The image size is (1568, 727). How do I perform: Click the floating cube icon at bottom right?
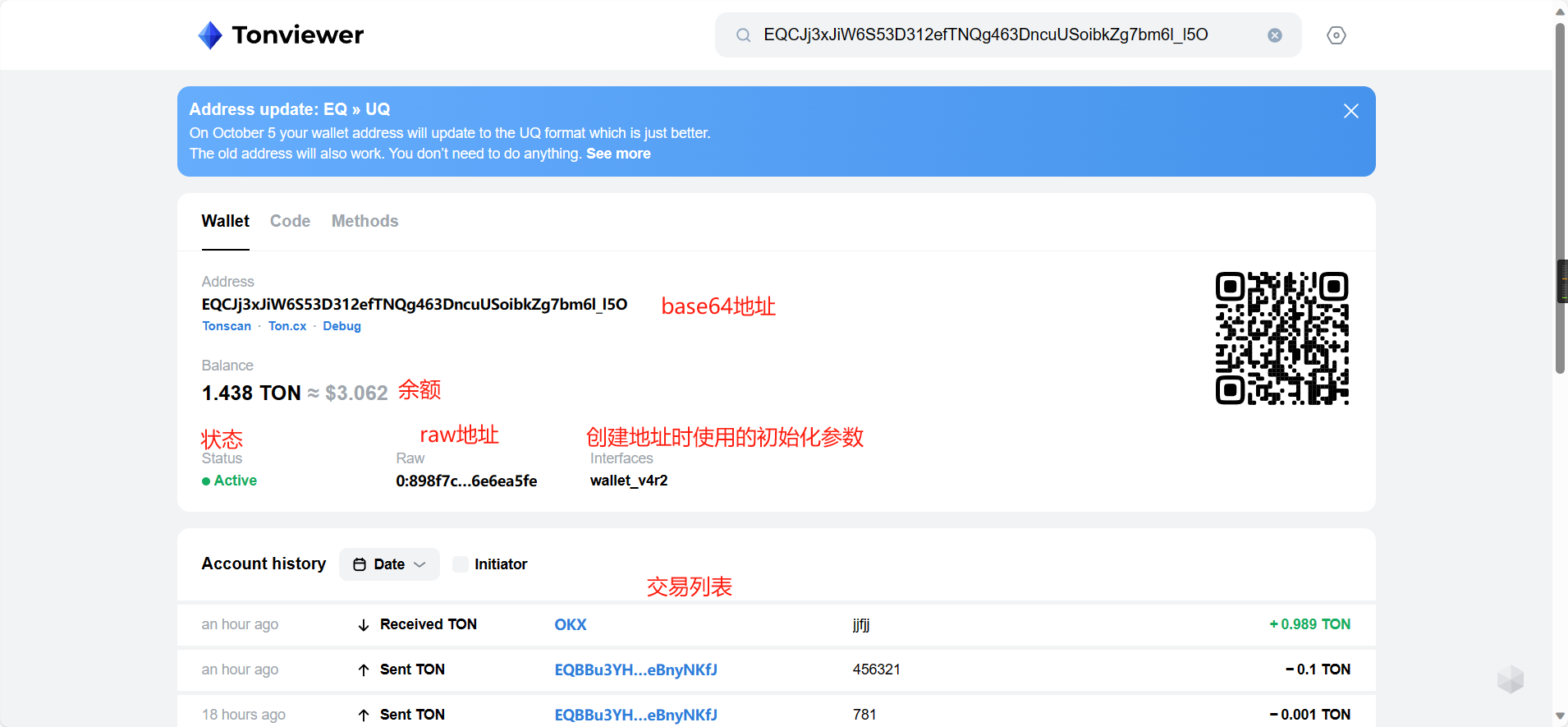tap(1510, 679)
